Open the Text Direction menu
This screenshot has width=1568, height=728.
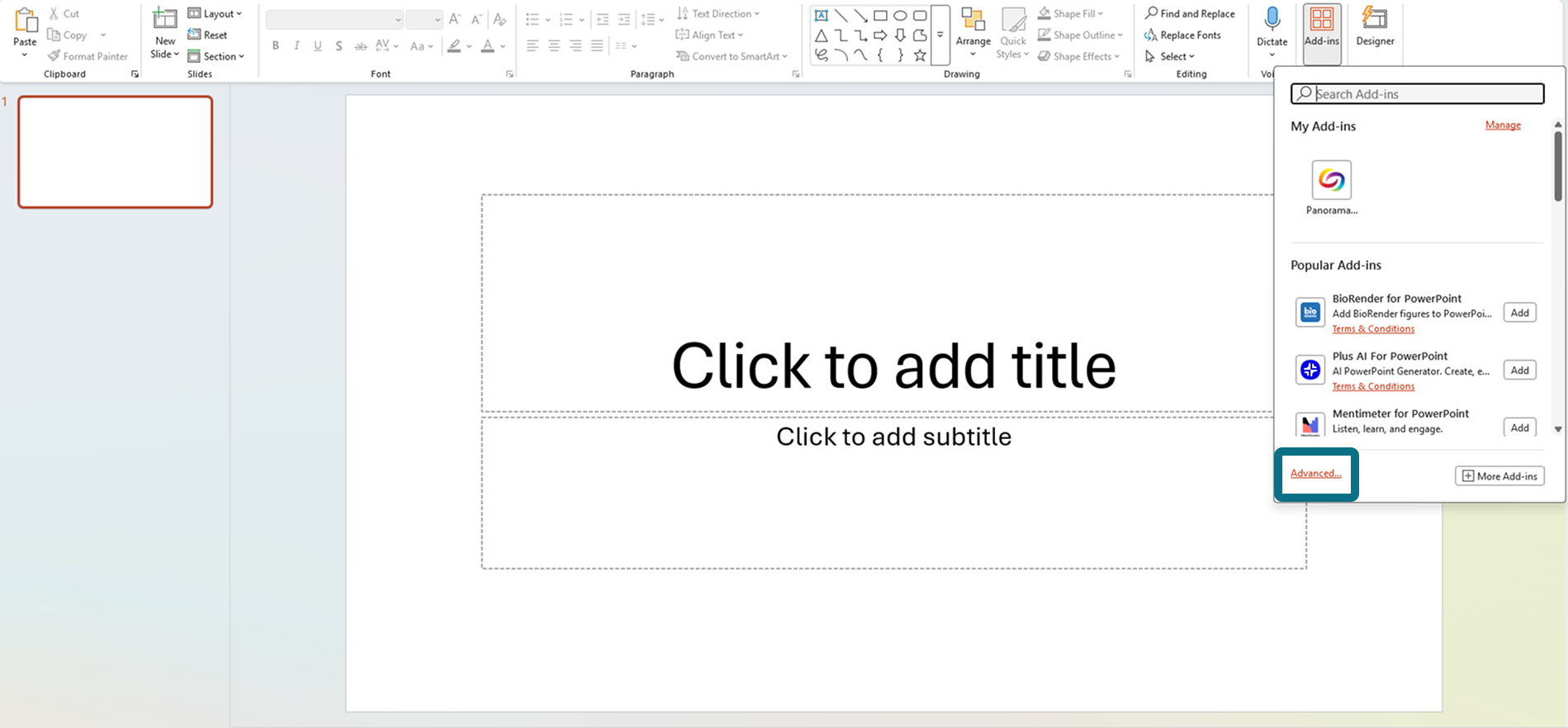718,13
